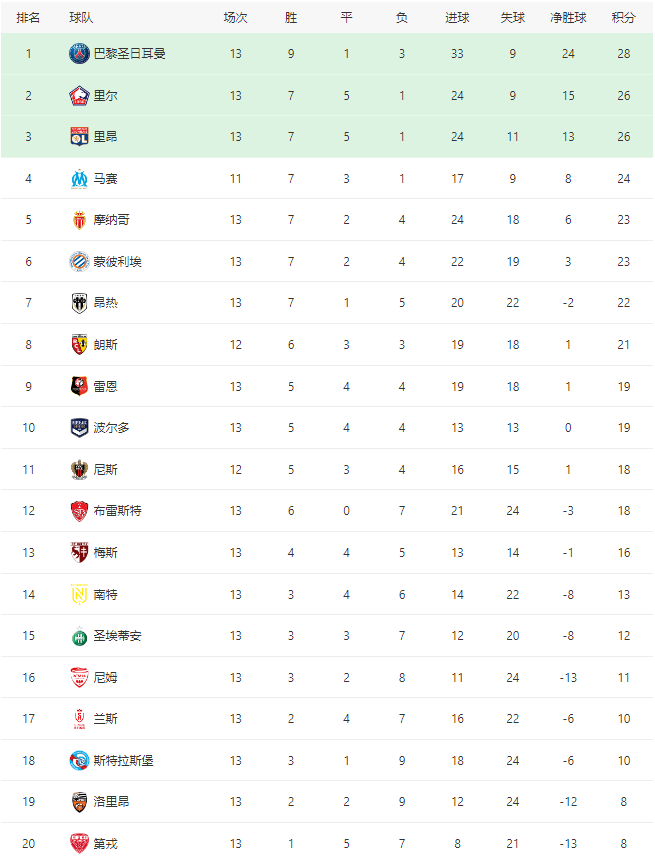655x864 pixels.
Task: Click the Paris Saint-Germain club crest
Action: (79, 53)
